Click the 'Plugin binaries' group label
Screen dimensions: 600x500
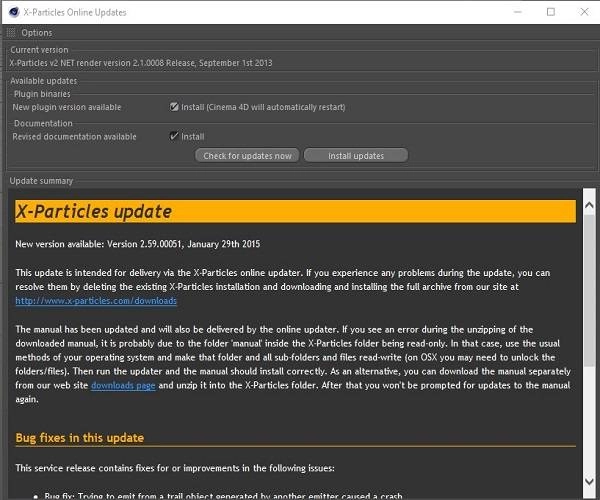coord(42,94)
